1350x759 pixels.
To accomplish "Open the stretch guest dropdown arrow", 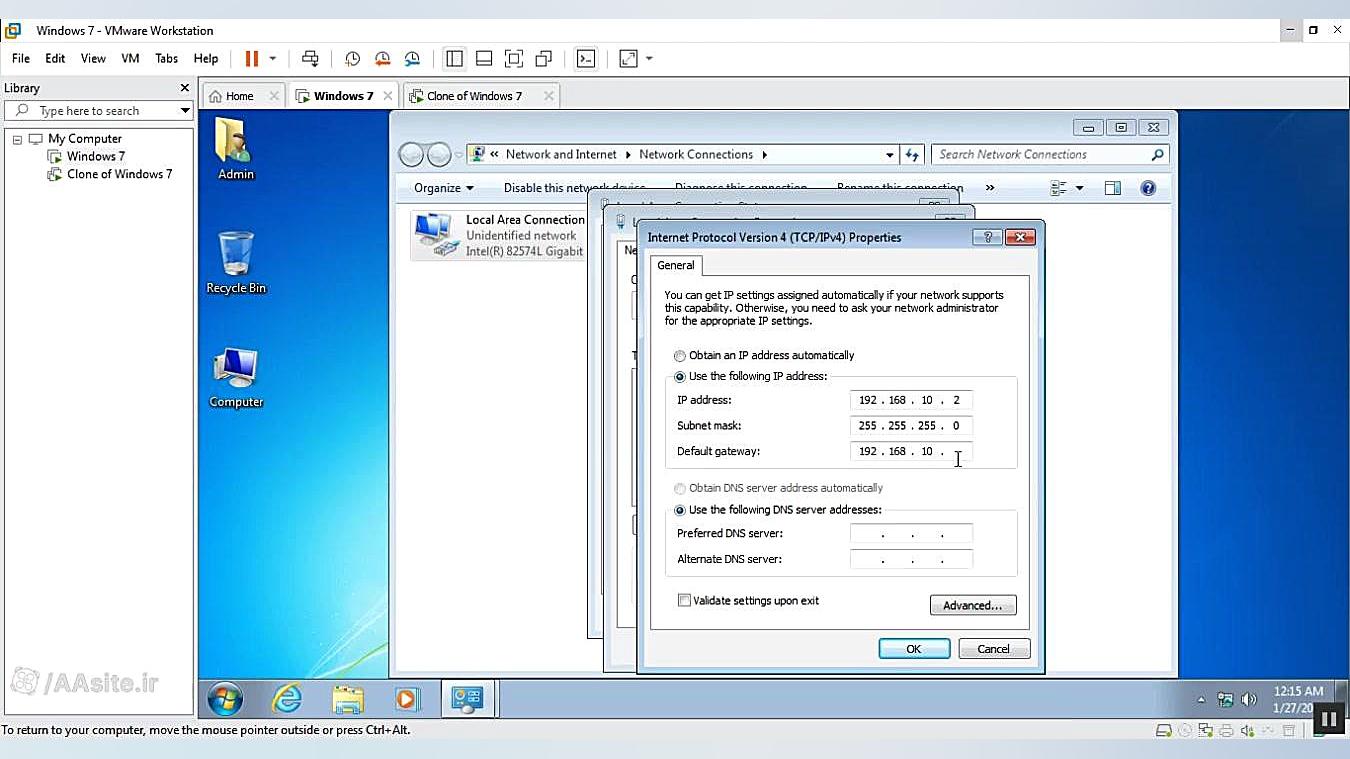I will (x=649, y=59).
